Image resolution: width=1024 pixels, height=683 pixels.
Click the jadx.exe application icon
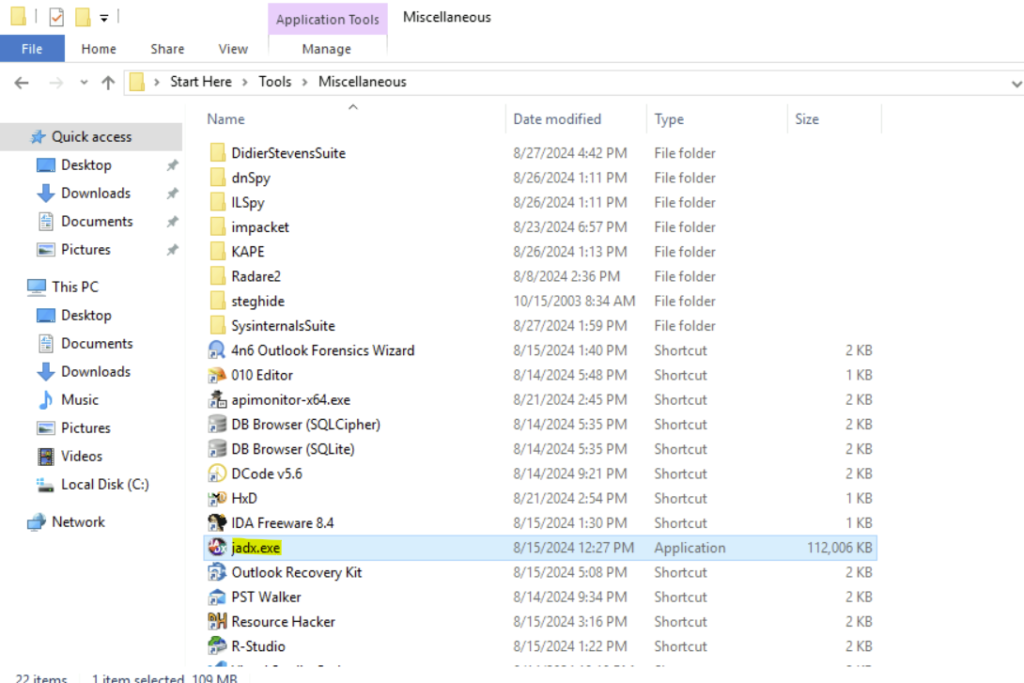pos(217,548)
